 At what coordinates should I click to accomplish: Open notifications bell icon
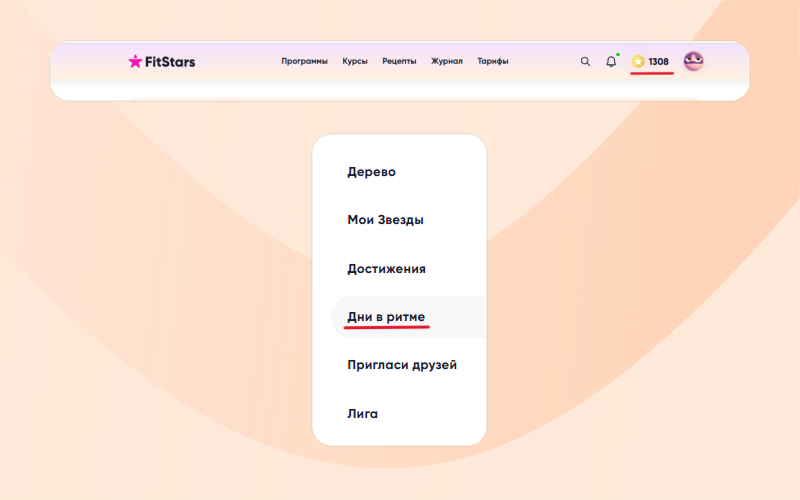pyautogui.click(x=611, y=61)
